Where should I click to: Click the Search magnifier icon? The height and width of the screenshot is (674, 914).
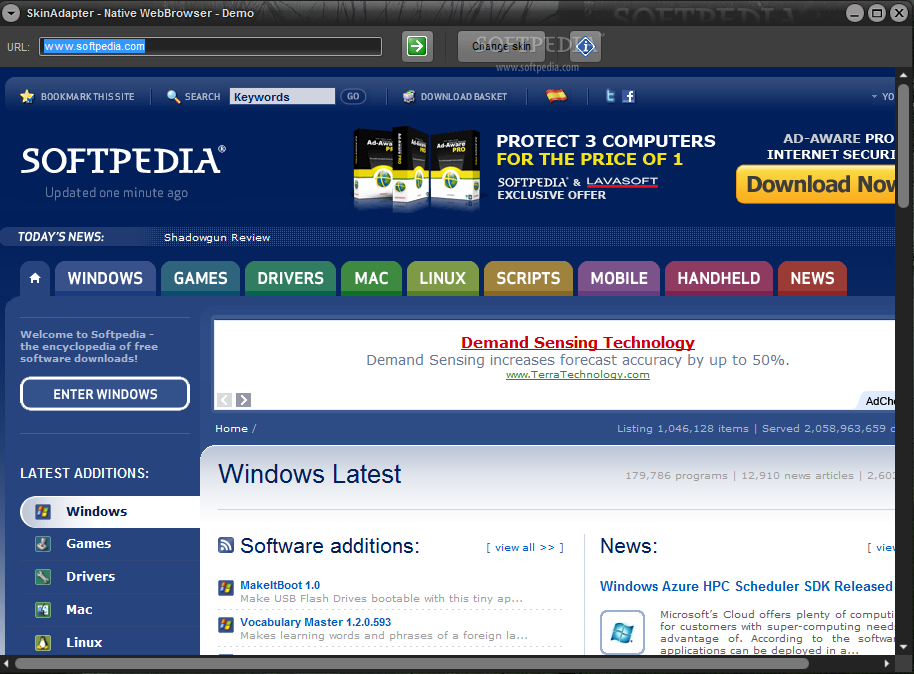173,96
